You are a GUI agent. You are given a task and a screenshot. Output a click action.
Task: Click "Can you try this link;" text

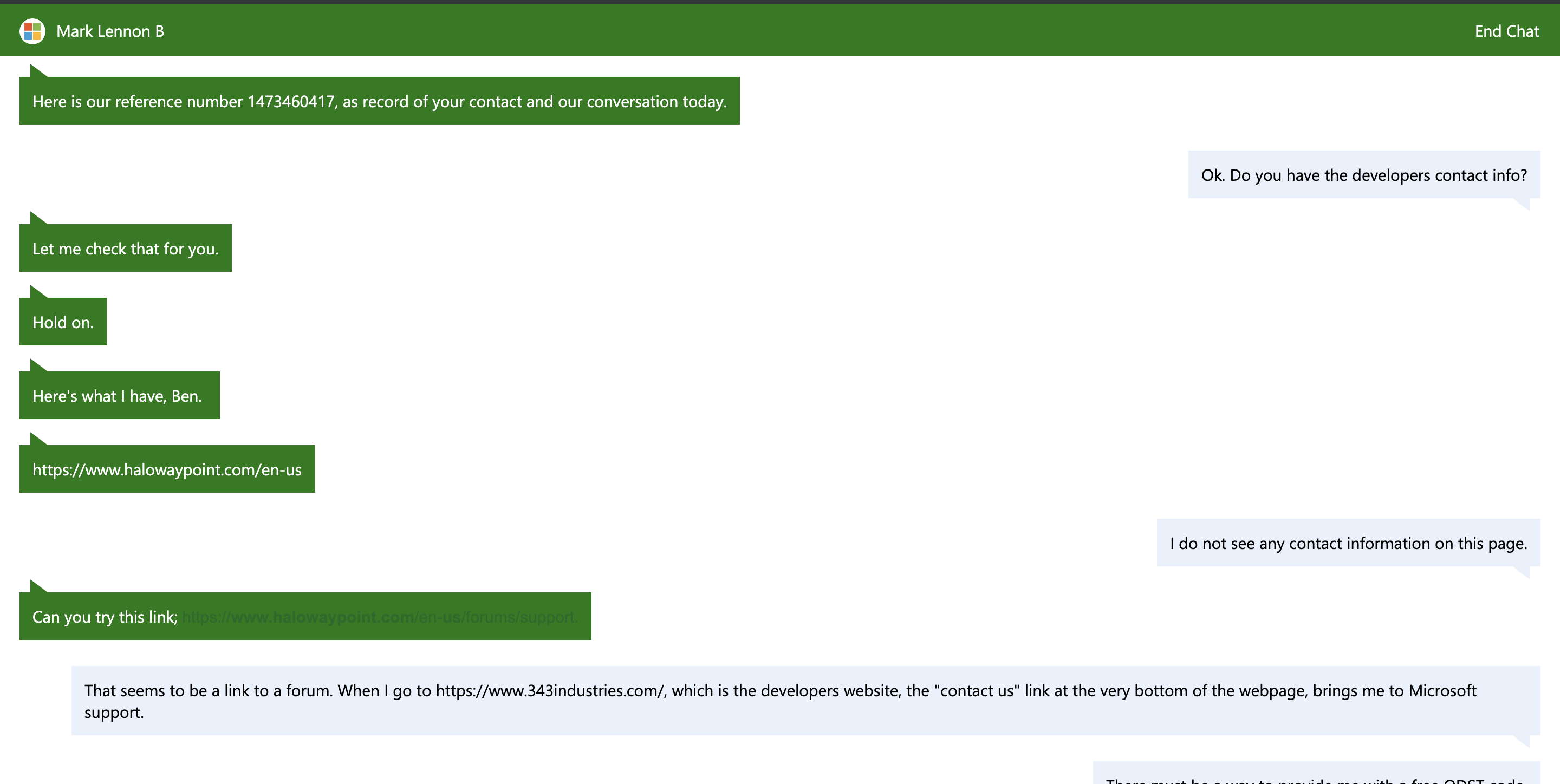click(105, 617)
